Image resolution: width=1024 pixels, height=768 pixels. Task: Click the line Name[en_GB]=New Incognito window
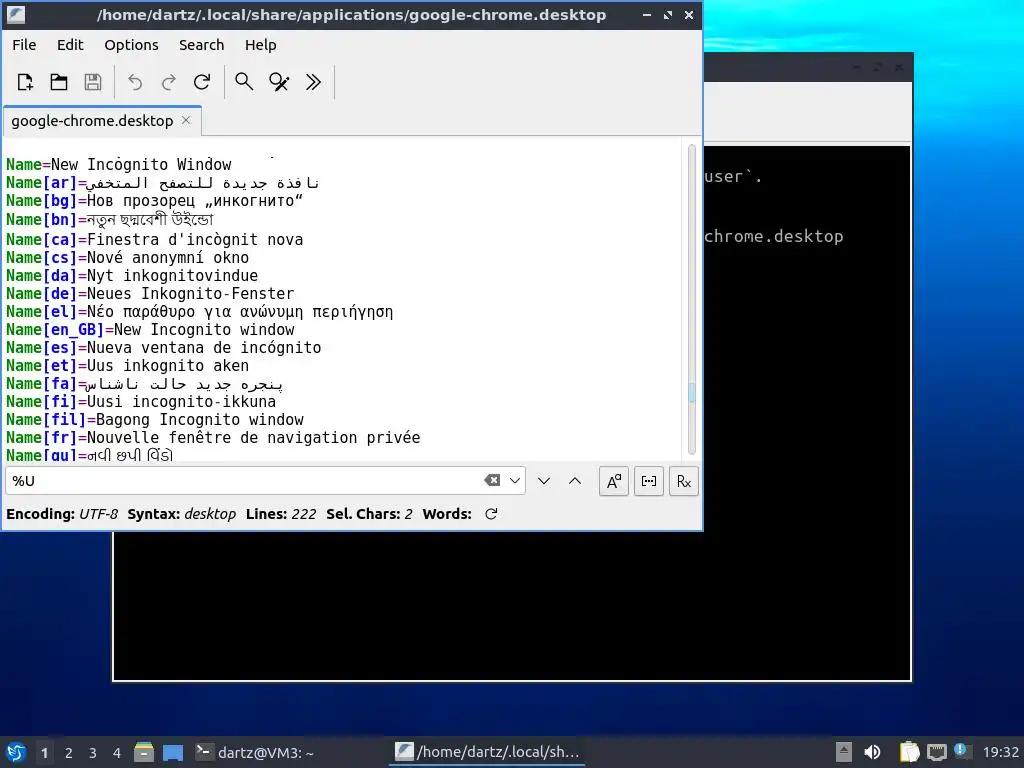pos(150,330)
